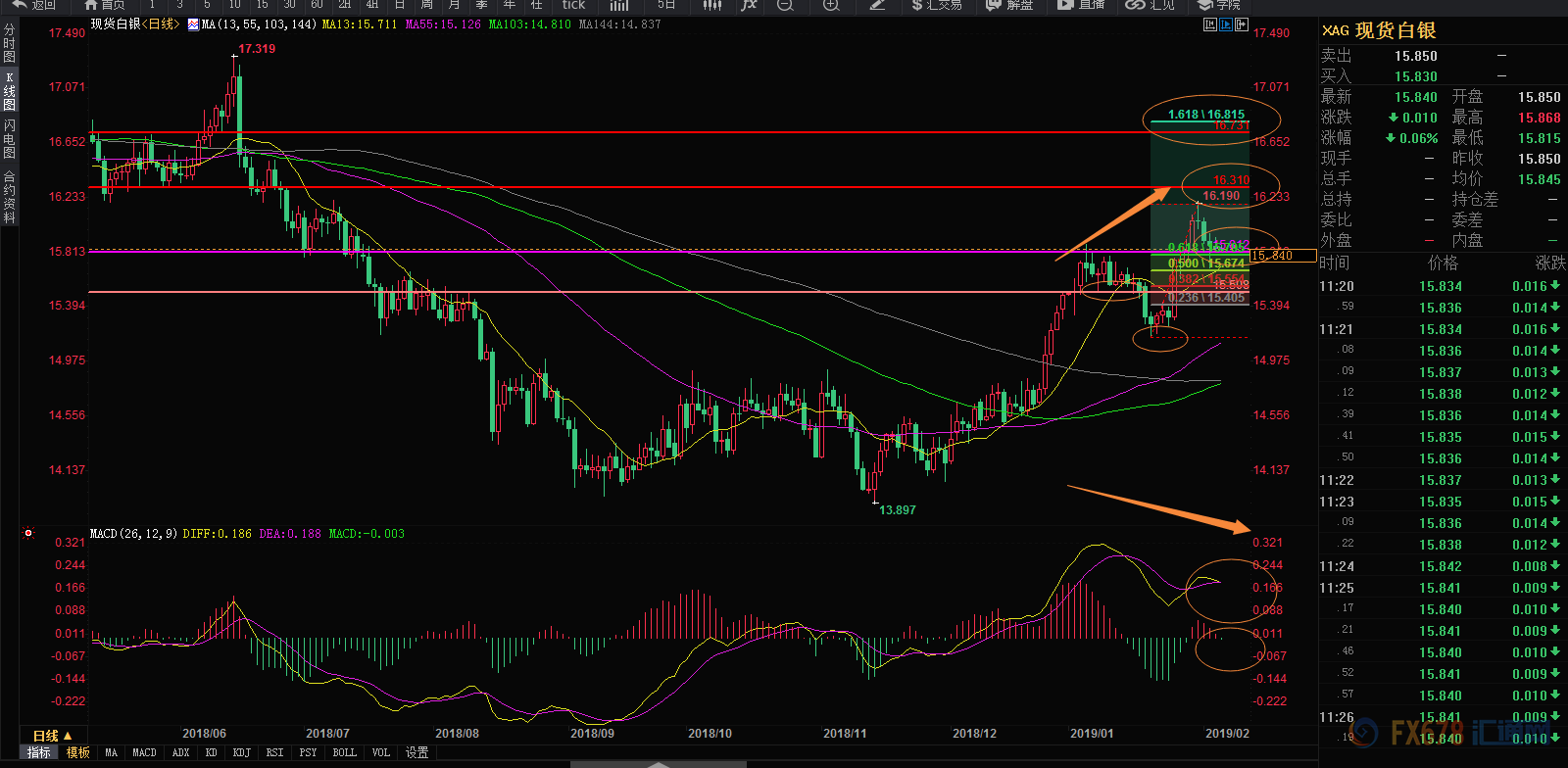This screenshot has width=1568, height=768.
Task: Open the 首页 home icon
Action: [x=105, y=5]
